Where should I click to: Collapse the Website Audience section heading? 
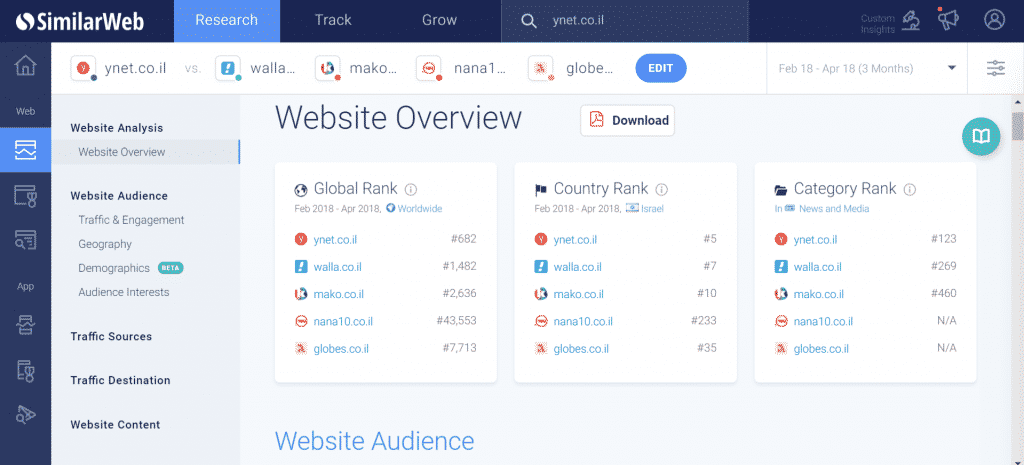[x=119, y=196]
